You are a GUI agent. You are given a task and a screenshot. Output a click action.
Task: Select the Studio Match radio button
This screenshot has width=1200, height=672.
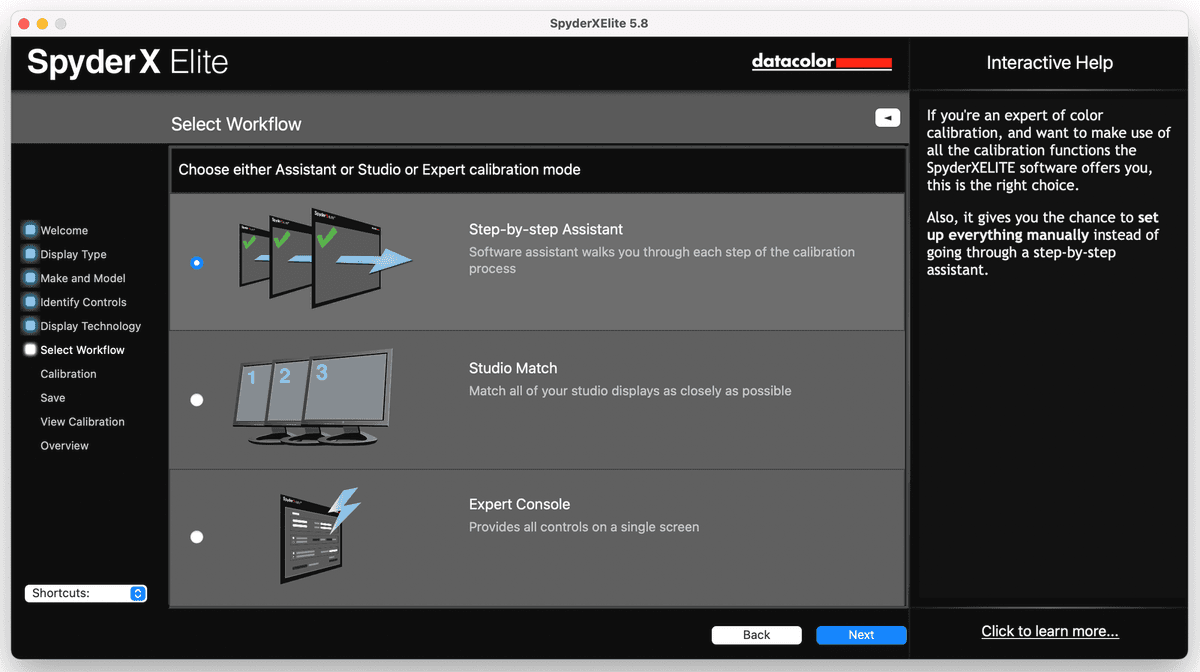coord(197,400)
